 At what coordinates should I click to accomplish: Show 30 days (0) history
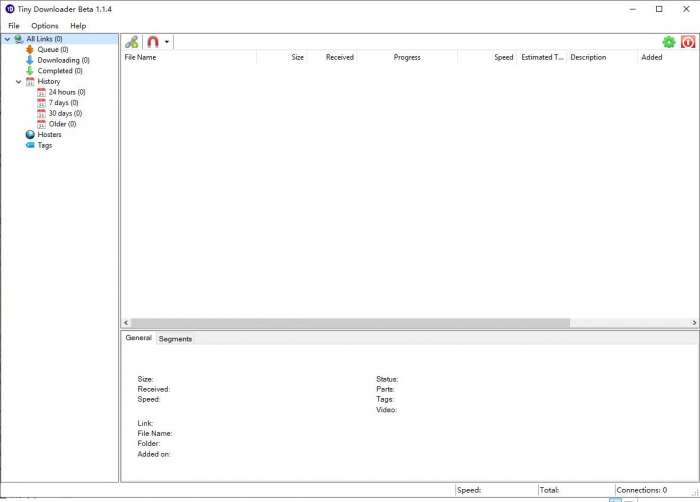[x=65, y=113]
